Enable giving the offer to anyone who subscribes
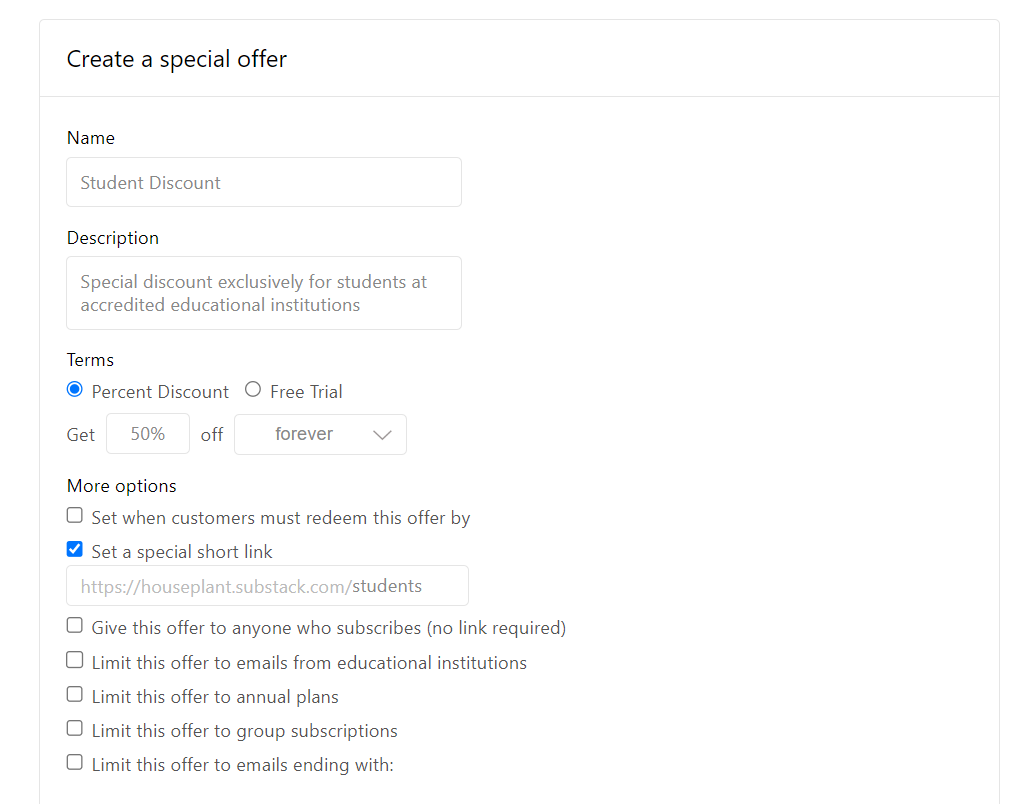The image size is (1022, 804). pos(74,624)
